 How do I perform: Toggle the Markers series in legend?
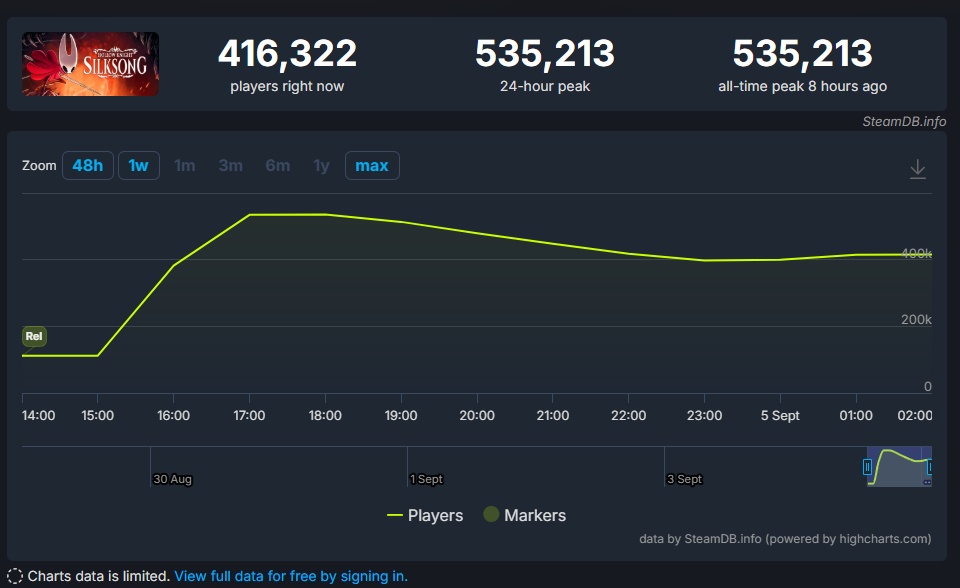tap(525, 515)
